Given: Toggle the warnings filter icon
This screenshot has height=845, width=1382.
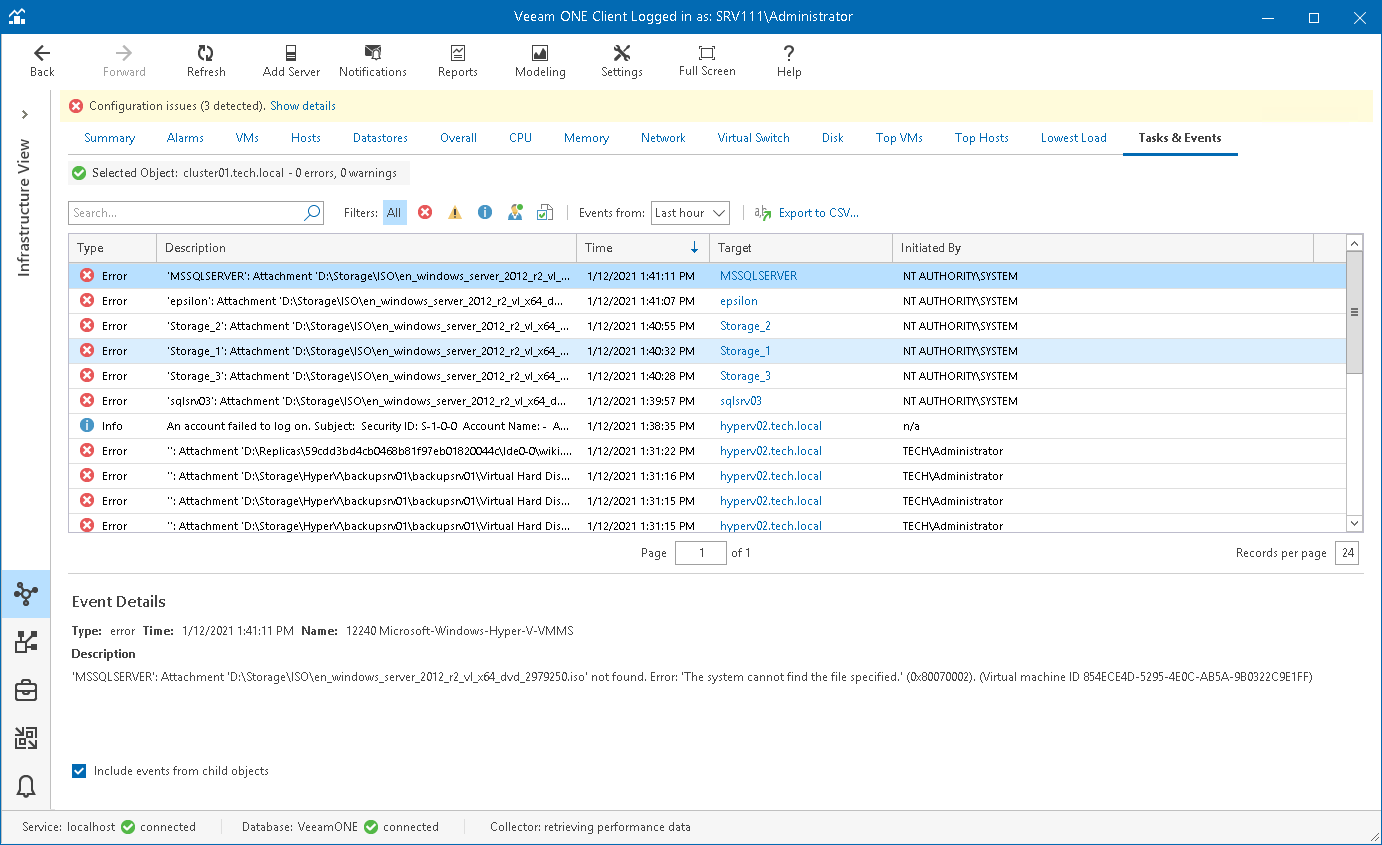Looking at the screenshot, I should click(x=455, y=213).
